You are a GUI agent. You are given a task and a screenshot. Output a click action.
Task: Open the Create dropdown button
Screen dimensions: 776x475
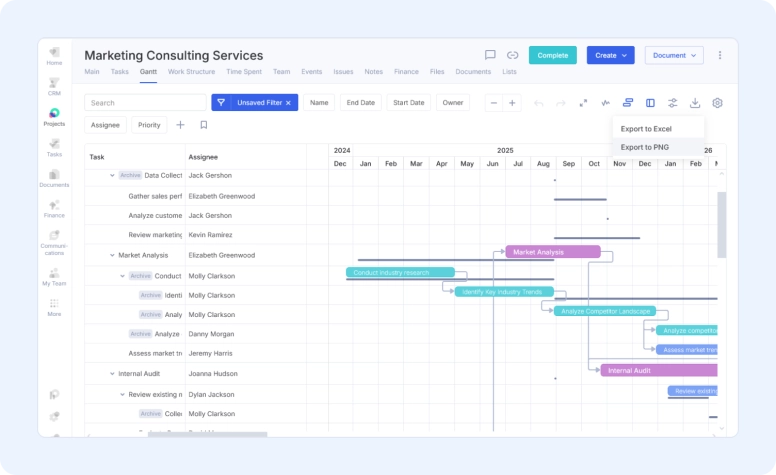611,55
